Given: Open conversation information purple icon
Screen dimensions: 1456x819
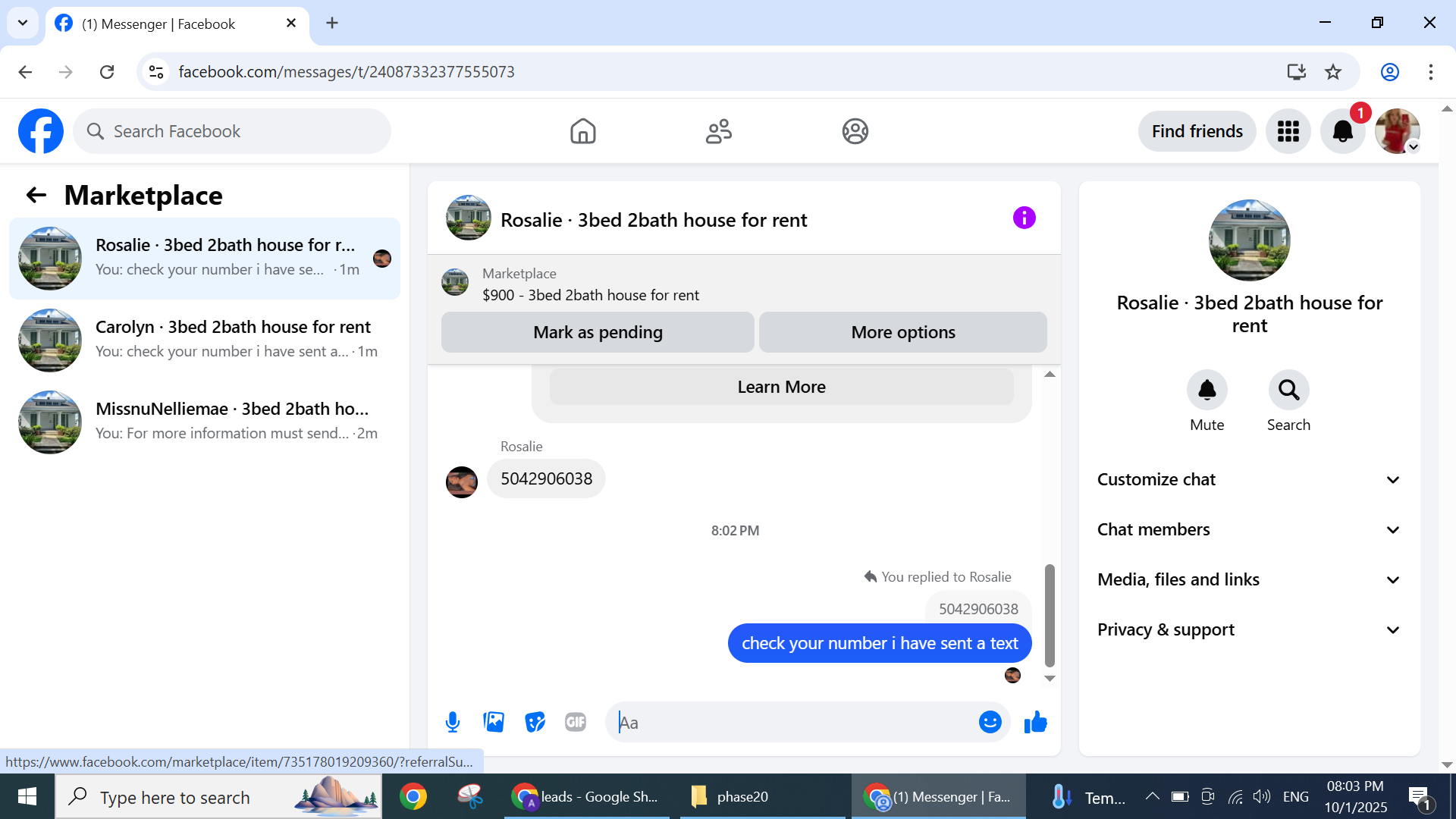Looking at the screenshot, I should click(1024, 218).
